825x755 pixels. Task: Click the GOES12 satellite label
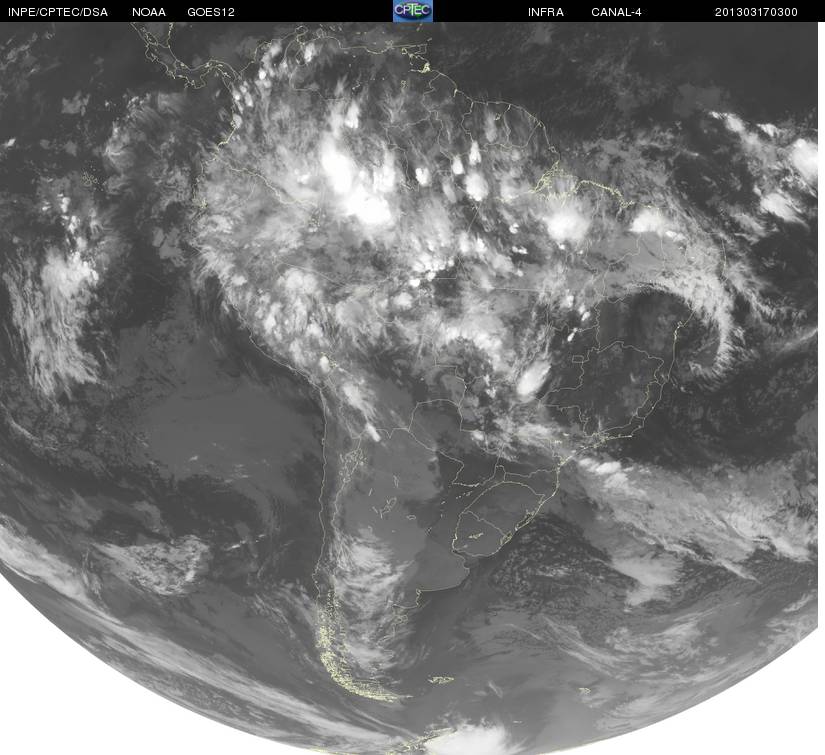[x=211, y=12]
